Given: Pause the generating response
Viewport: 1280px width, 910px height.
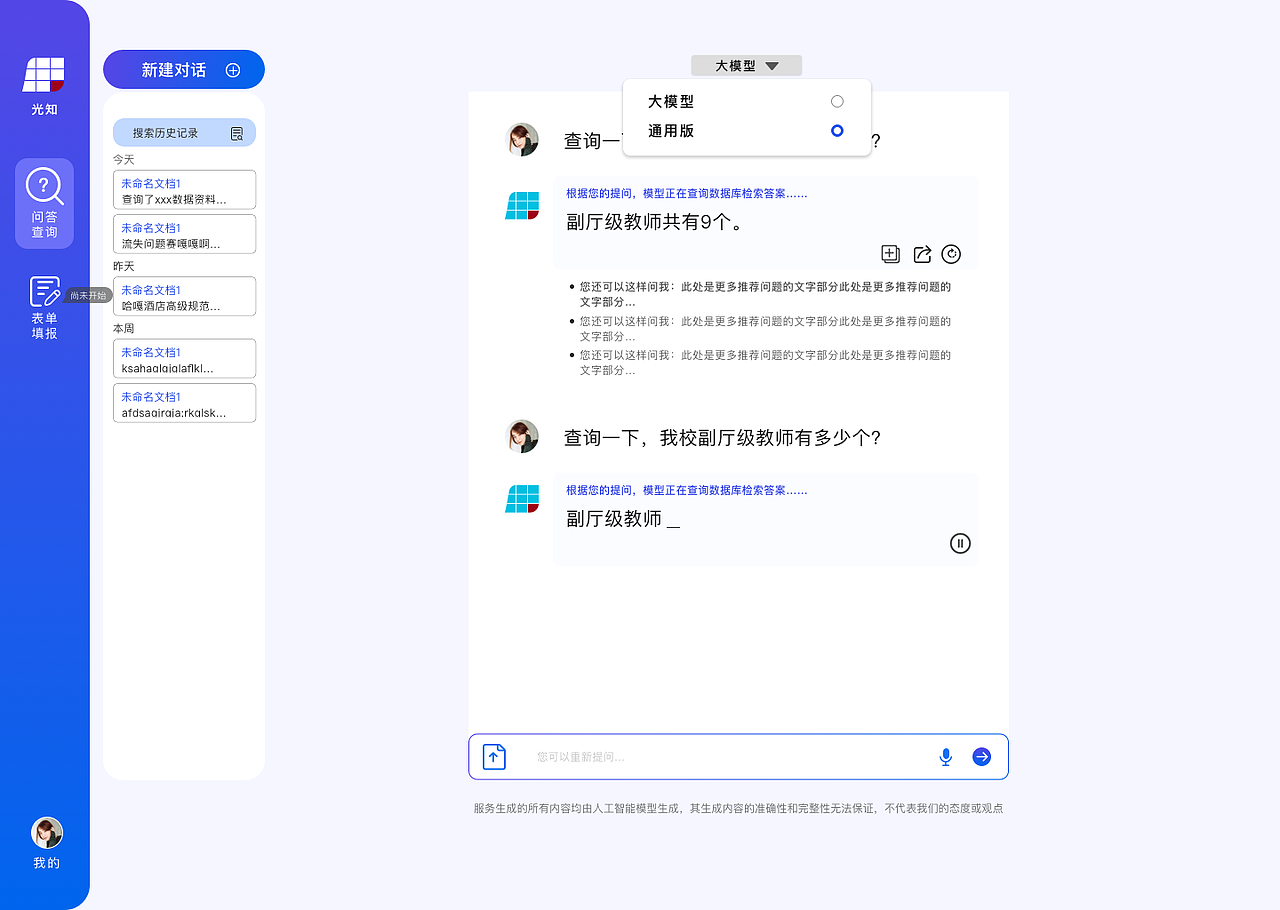Looking at the screenshot, I should (960, 543).
